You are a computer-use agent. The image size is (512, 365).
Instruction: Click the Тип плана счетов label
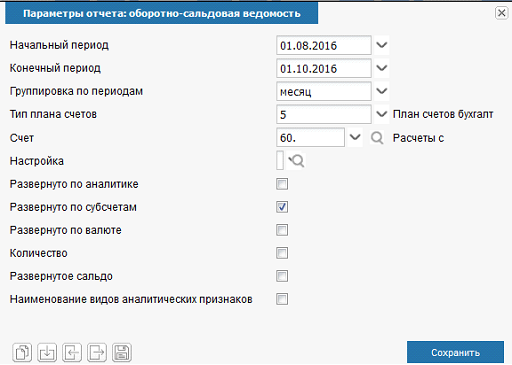[53, 114]
